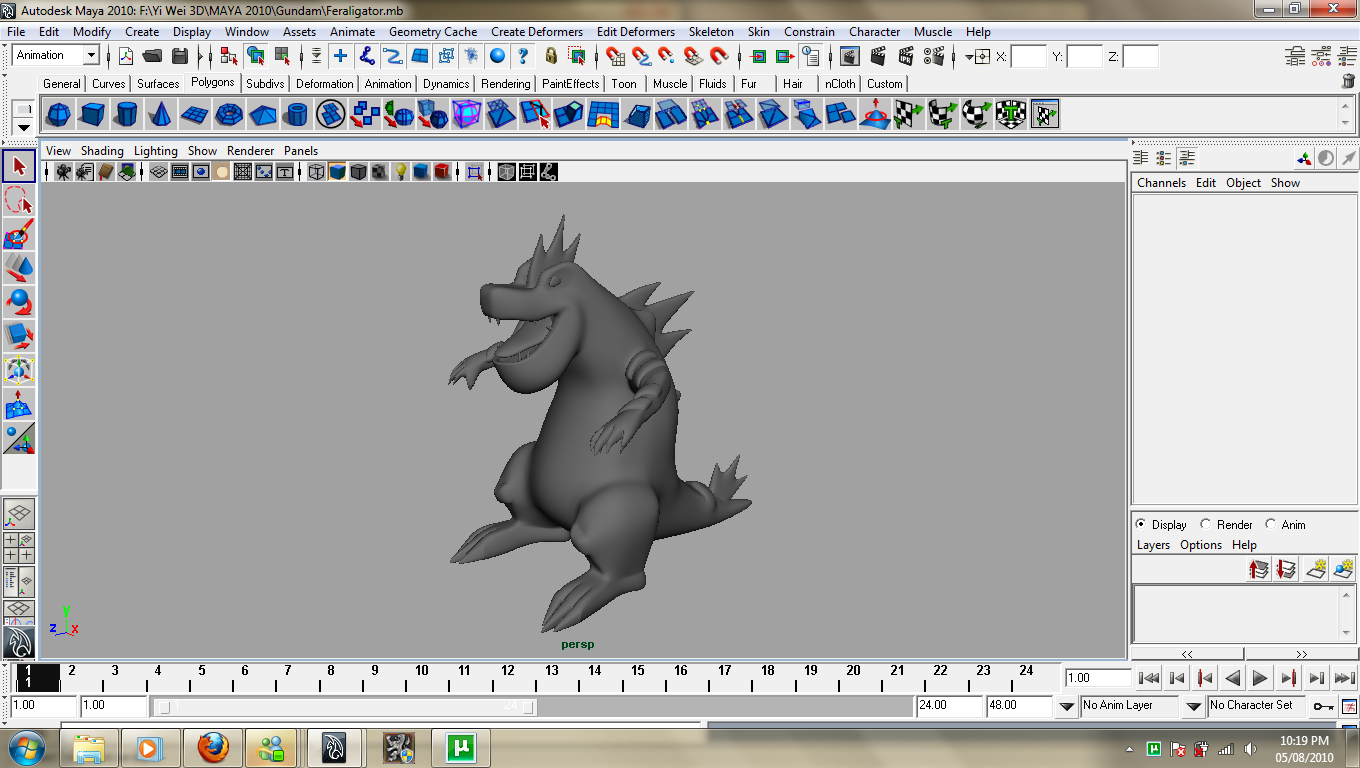Open the Channels menu in Channel Box
1360x768 pixels.
(1161, 183)
